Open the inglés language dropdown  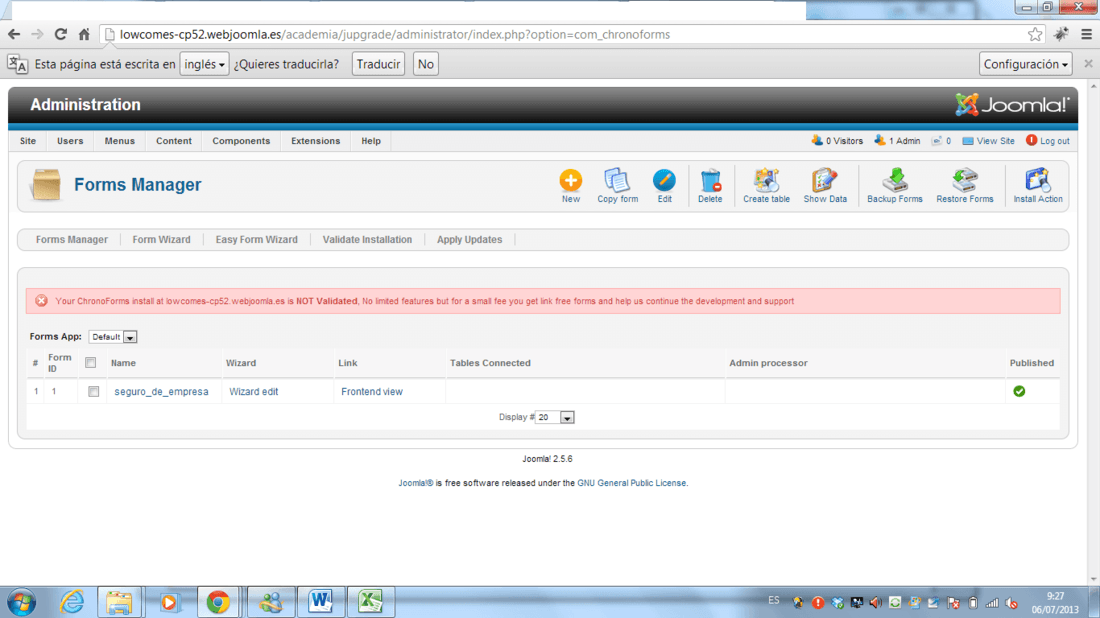204,64
